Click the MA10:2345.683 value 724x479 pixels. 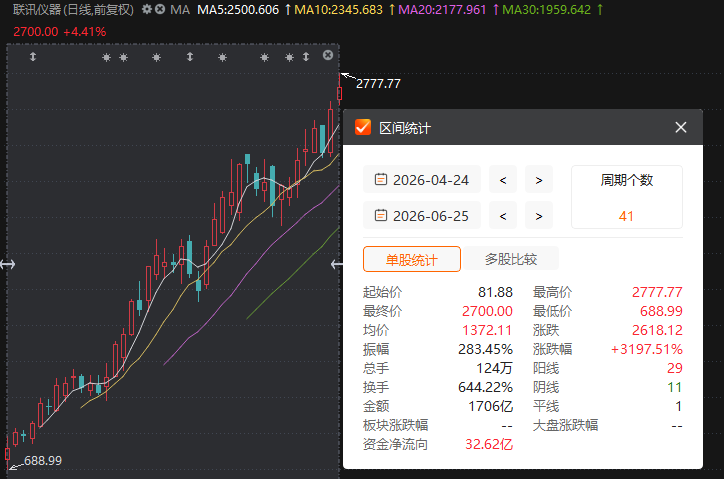[338, 9]
